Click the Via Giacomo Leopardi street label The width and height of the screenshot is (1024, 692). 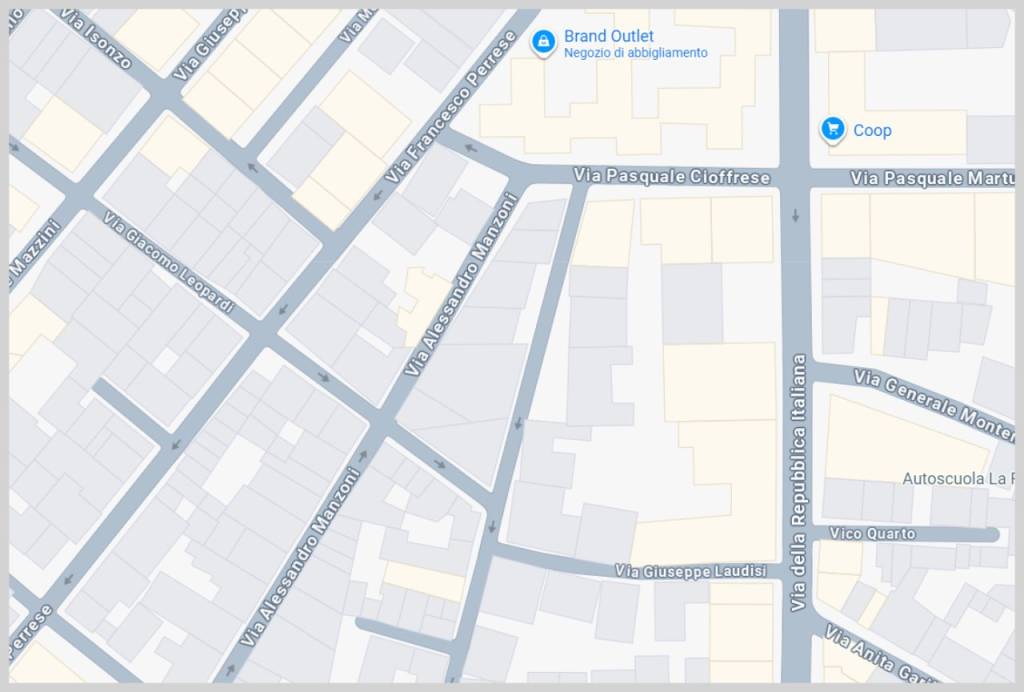pyautogui.click(x=167, y=262)
